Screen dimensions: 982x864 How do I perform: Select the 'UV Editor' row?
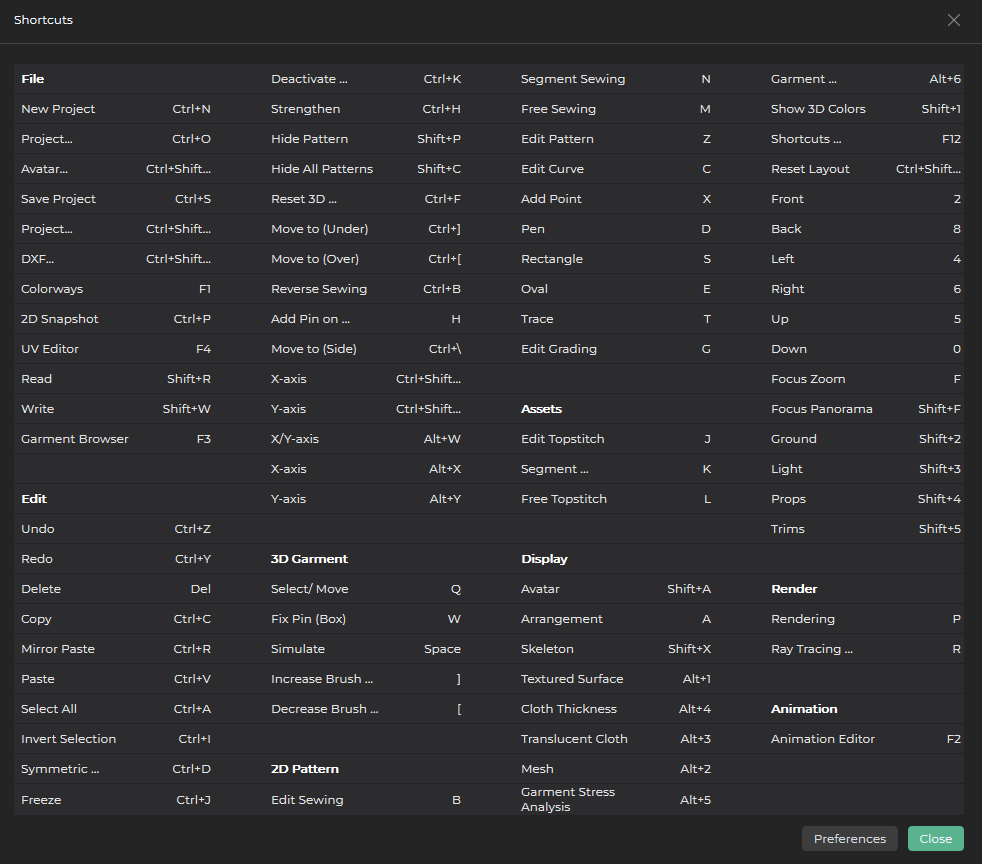116,349
